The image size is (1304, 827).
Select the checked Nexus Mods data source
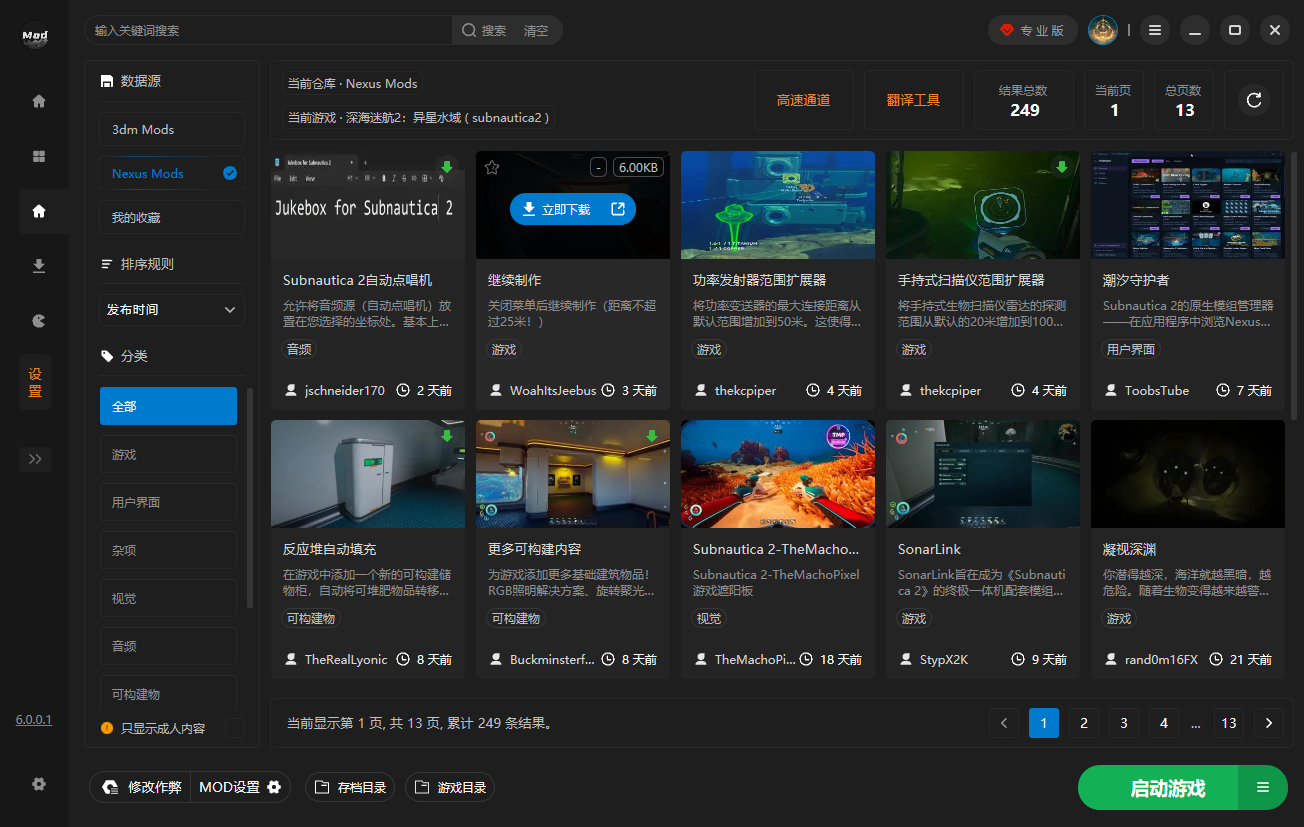[x=172, y=173]
